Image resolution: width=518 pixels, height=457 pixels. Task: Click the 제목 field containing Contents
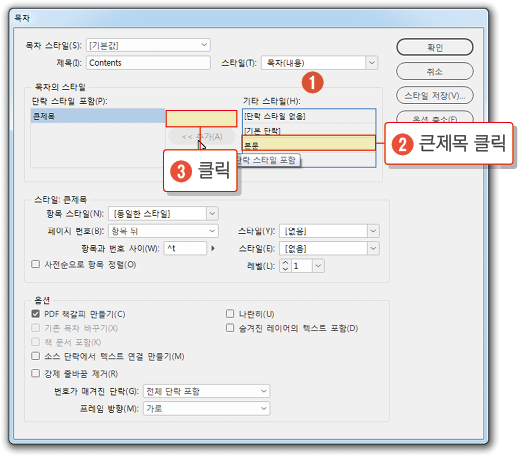coord(148,63)
